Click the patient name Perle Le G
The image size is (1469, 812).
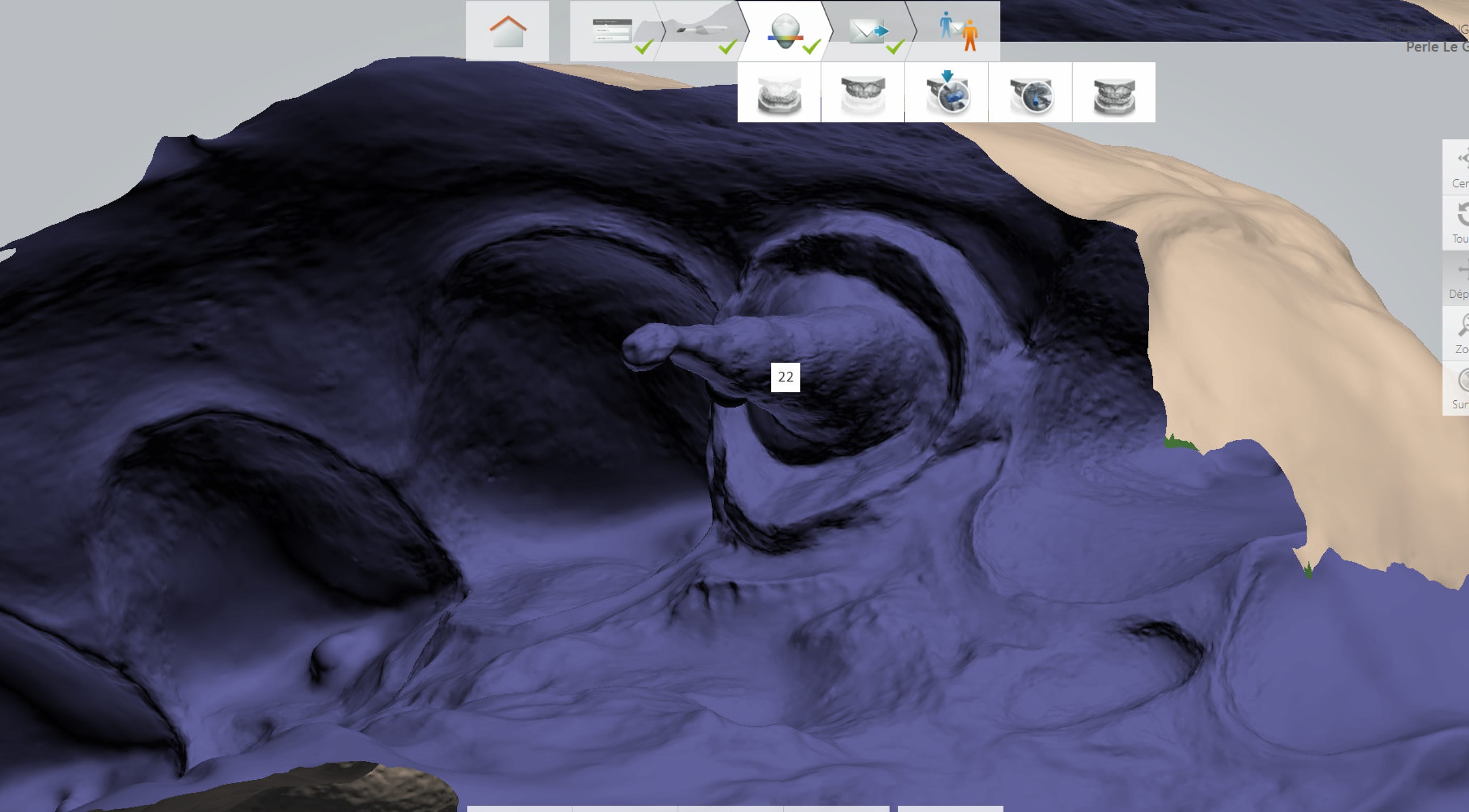point(1436,46)
